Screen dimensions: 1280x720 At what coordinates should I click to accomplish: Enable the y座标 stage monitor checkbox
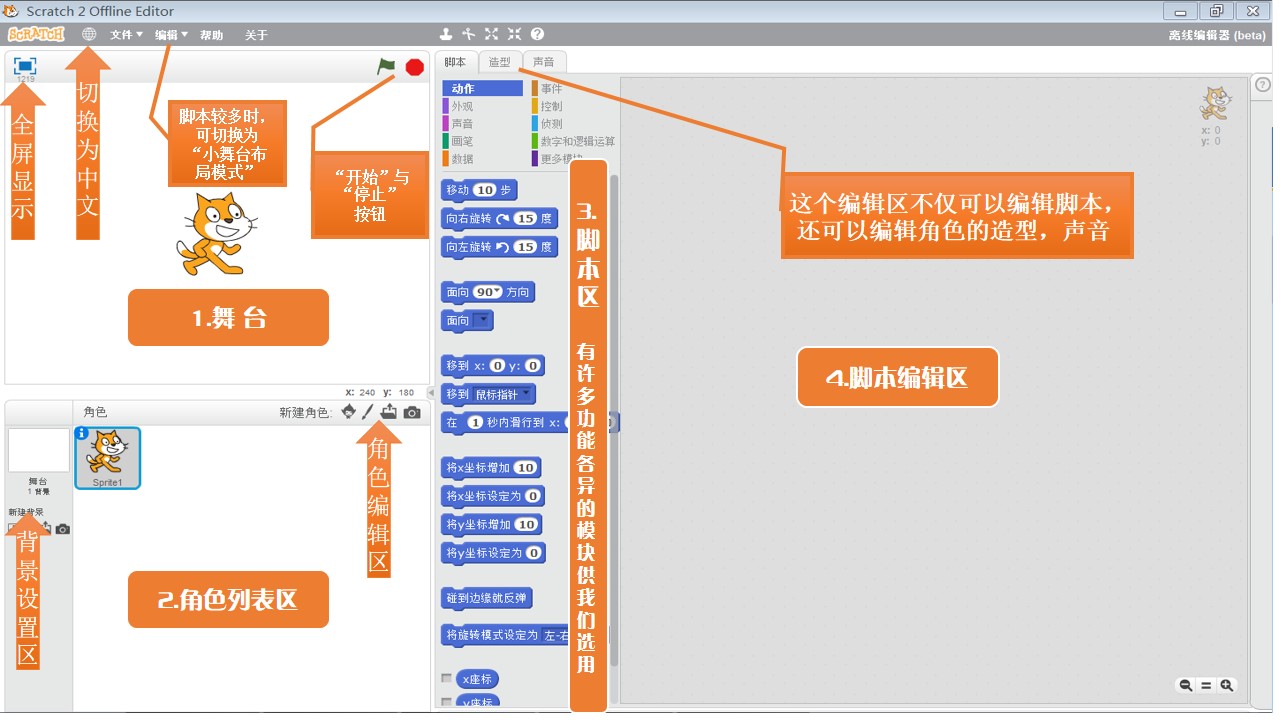447,703
